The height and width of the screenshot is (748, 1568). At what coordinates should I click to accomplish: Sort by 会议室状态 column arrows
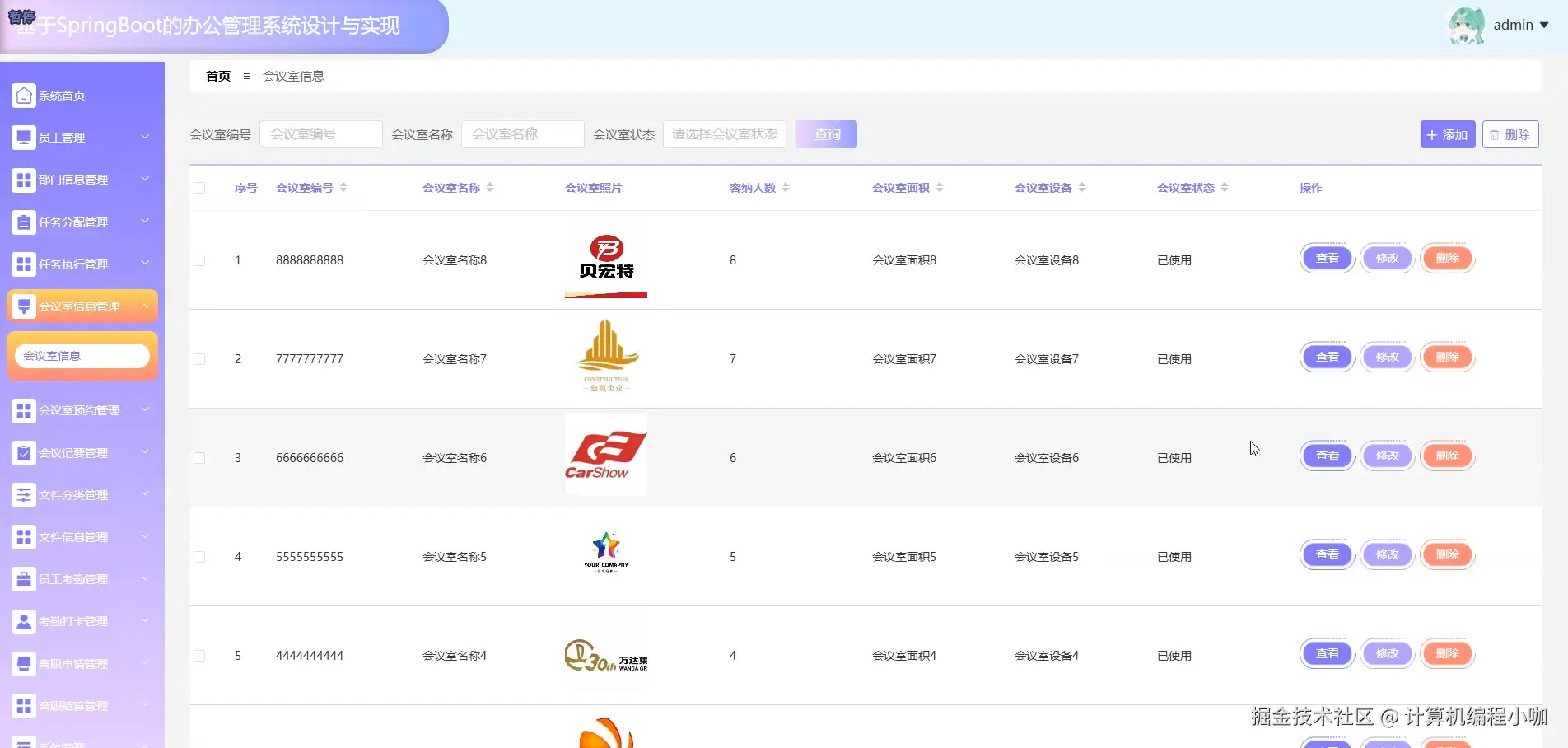(x=1225, y=188)
